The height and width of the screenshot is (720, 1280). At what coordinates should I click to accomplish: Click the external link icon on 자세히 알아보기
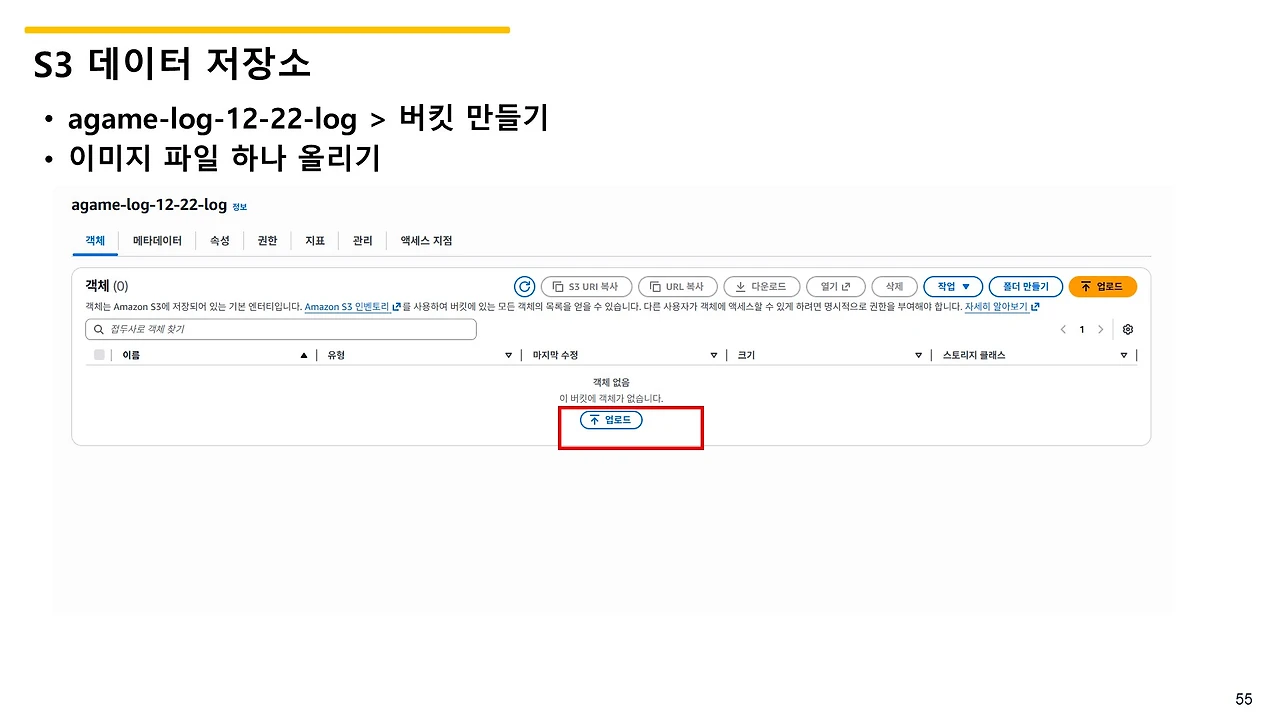(x=1036, y=306)
